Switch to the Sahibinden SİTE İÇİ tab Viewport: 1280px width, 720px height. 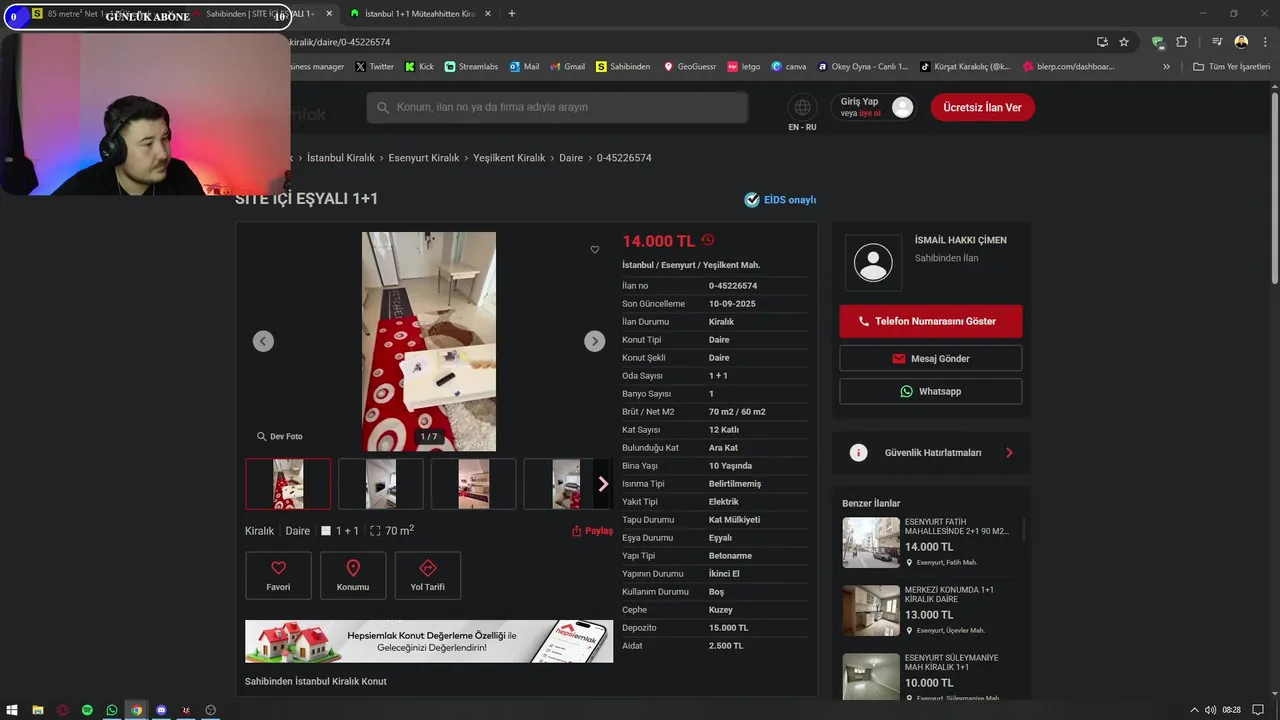tap(258, 14)
